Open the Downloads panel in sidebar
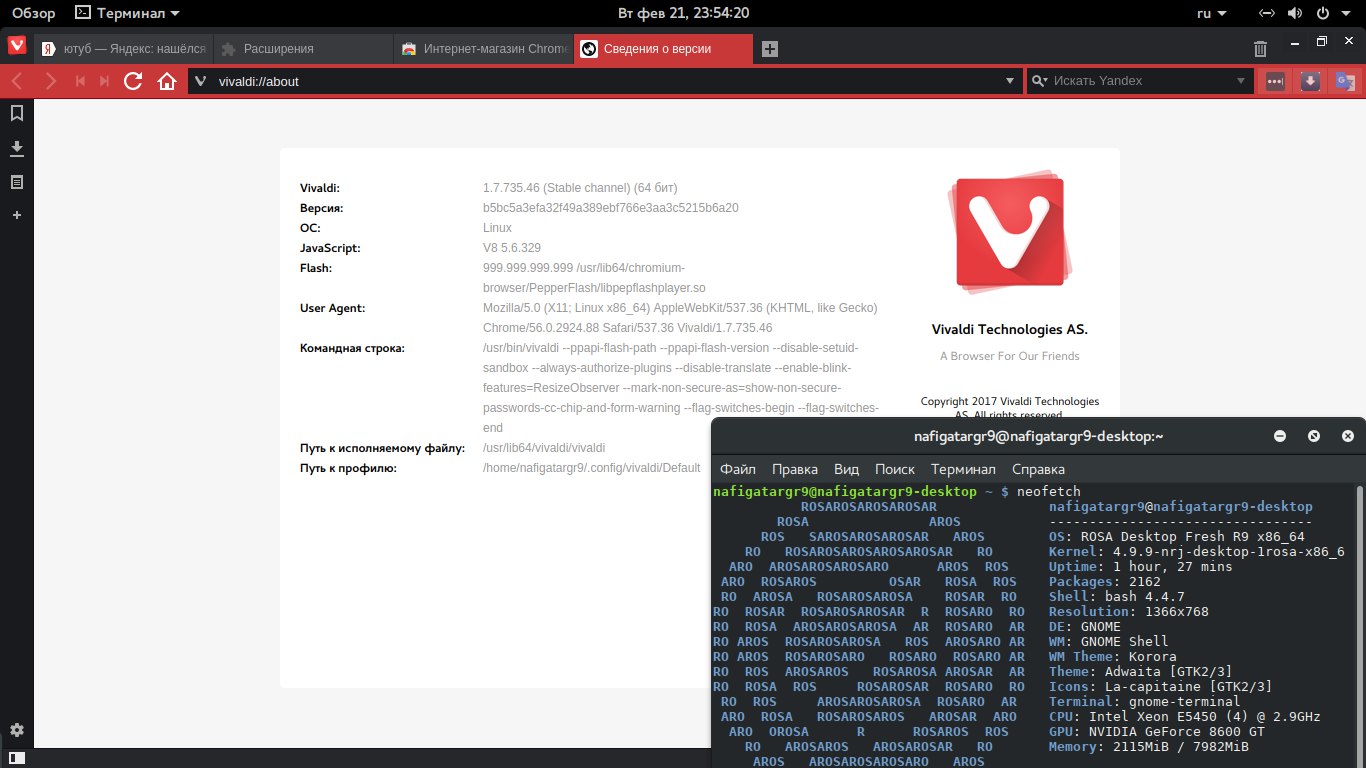The height and width of the screenshot is (768, 1366). tap(17, 149)
